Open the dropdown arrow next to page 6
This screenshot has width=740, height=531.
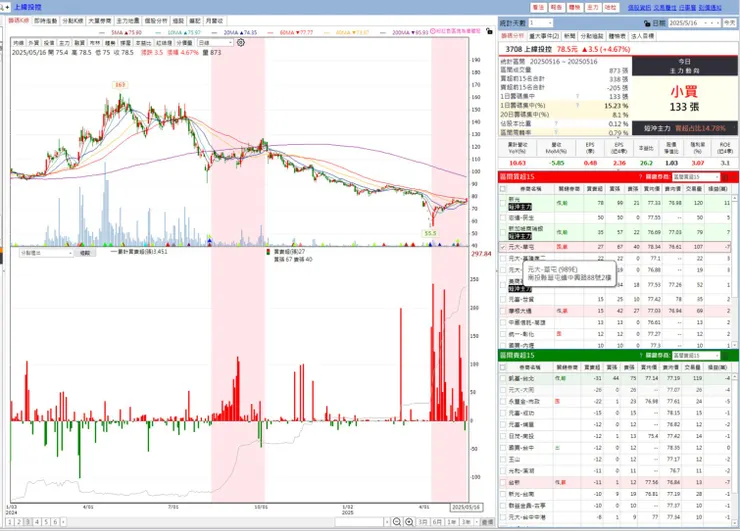63,522
